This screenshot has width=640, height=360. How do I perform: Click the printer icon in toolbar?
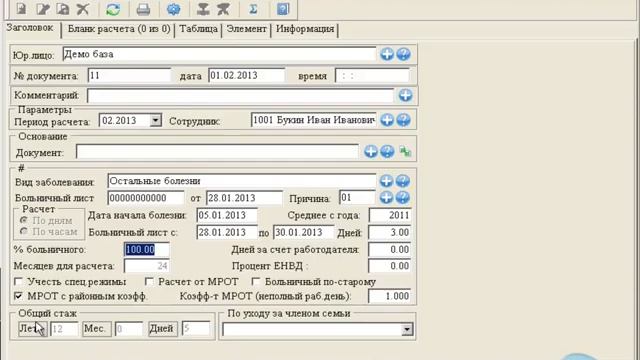(x=143, y=9)
